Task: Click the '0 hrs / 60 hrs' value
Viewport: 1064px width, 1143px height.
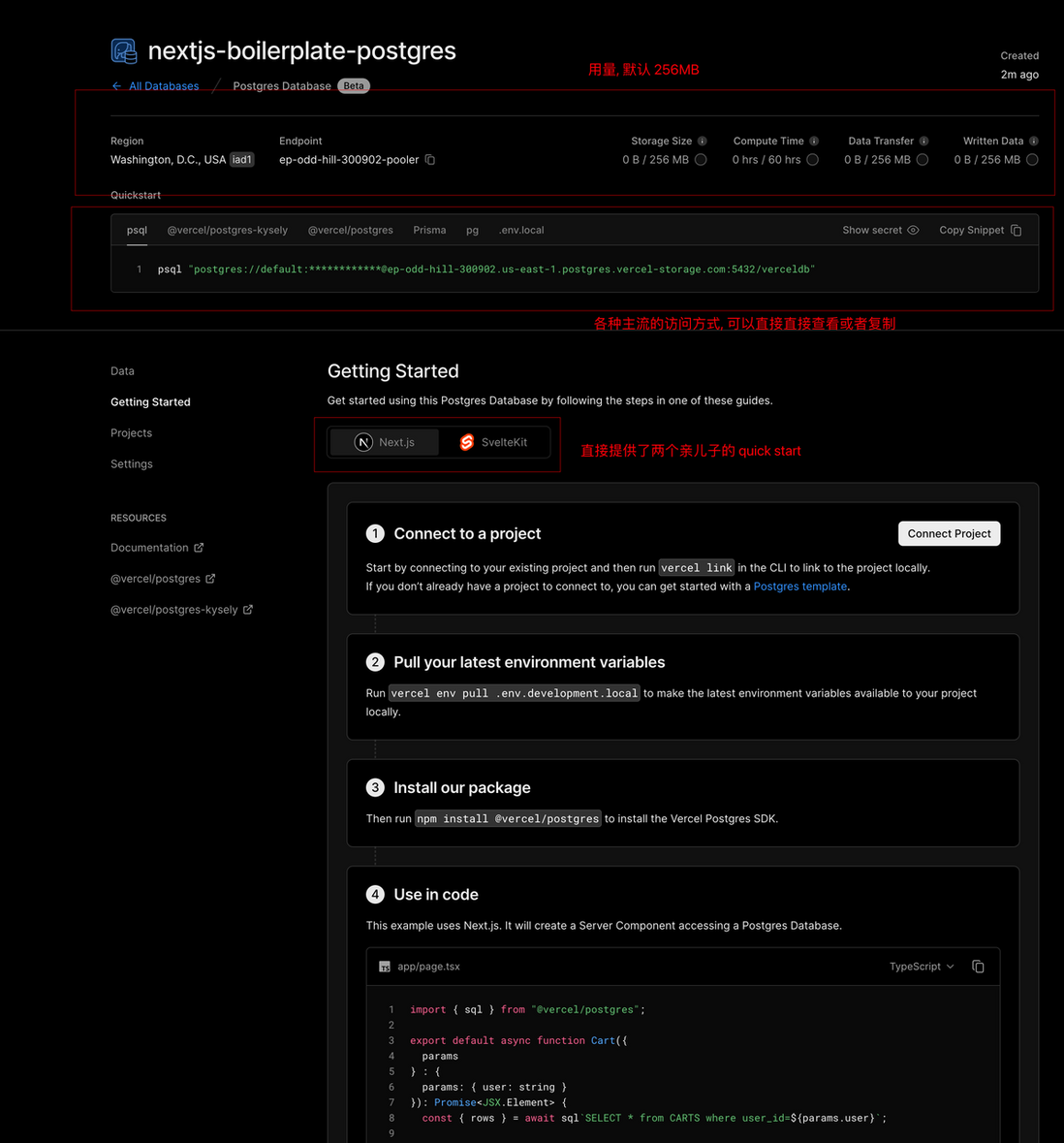Action: pyautogui.click(x=766, y=160)
